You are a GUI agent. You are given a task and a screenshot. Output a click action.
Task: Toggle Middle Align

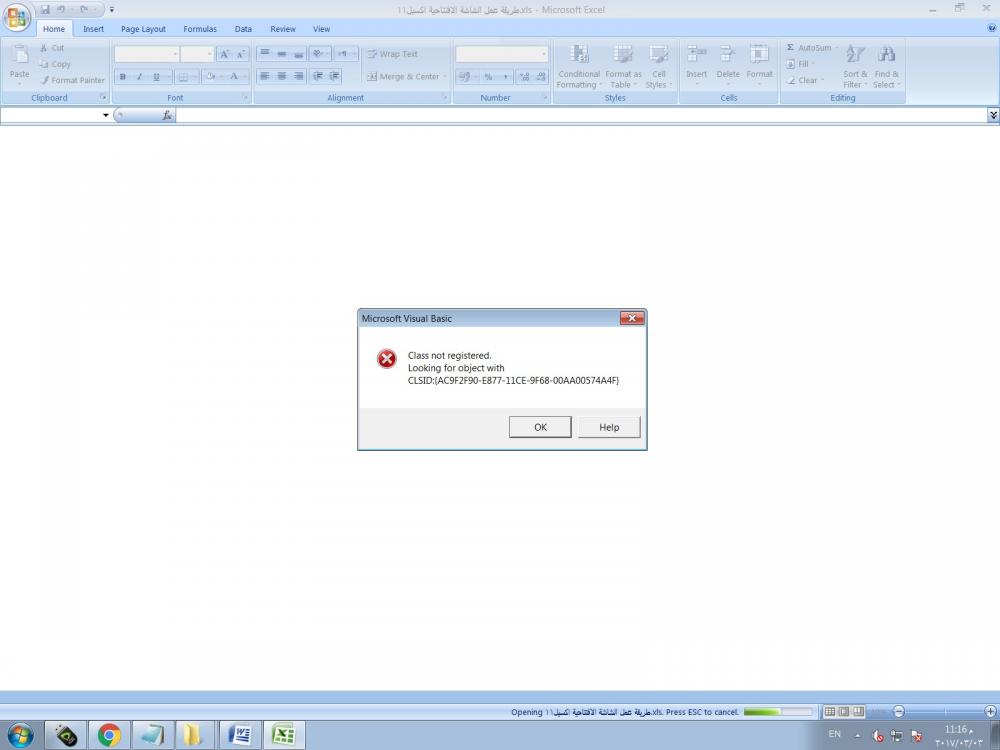281,54
